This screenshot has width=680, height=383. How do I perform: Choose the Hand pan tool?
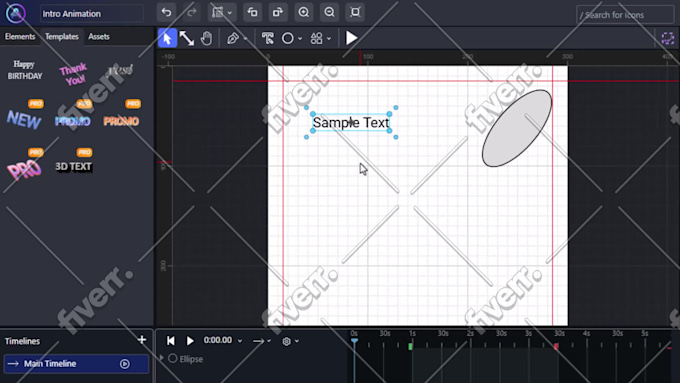pyautogui.click(x=206, y=38)
